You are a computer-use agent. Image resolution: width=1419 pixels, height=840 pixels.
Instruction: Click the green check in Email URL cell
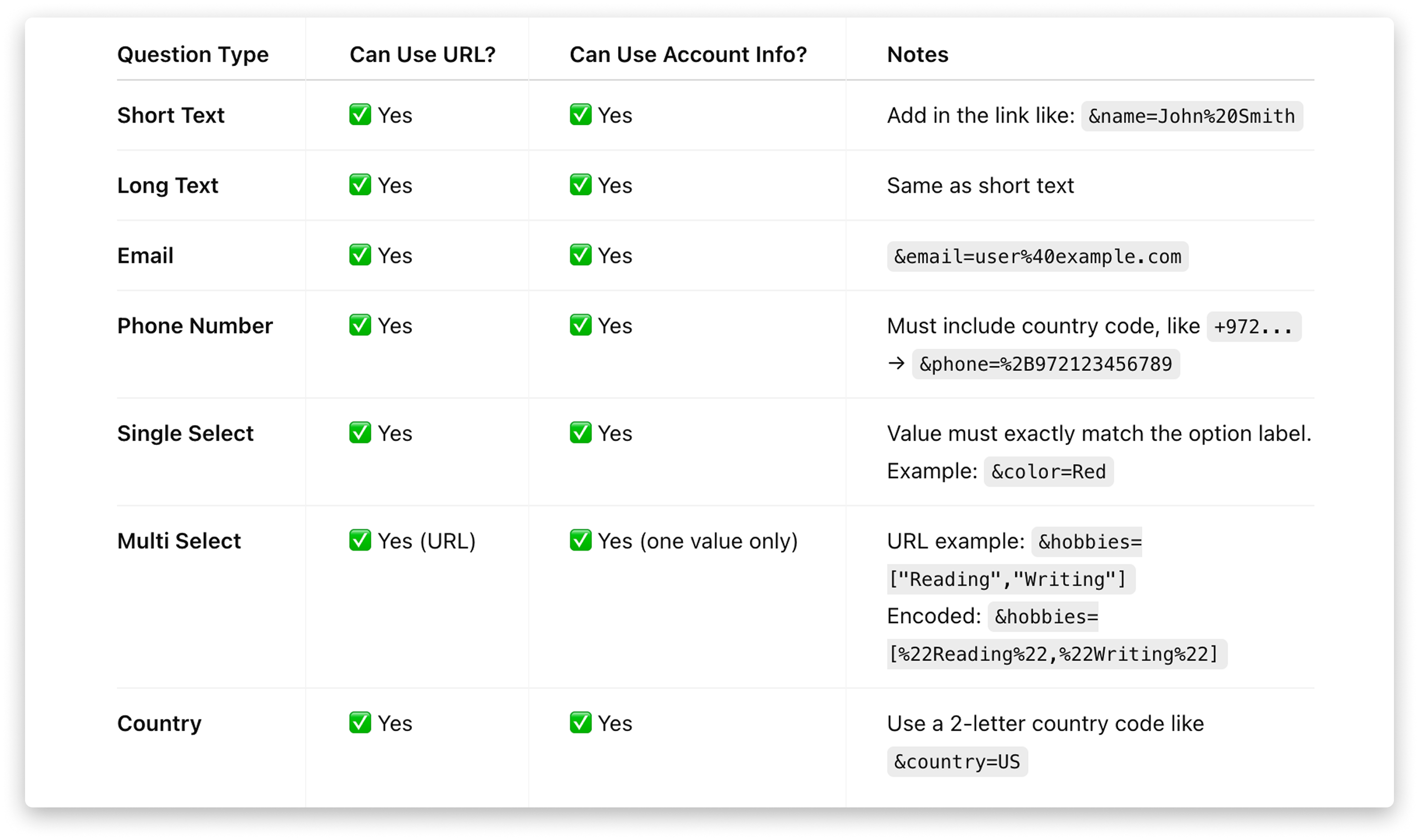click(360, 255)
